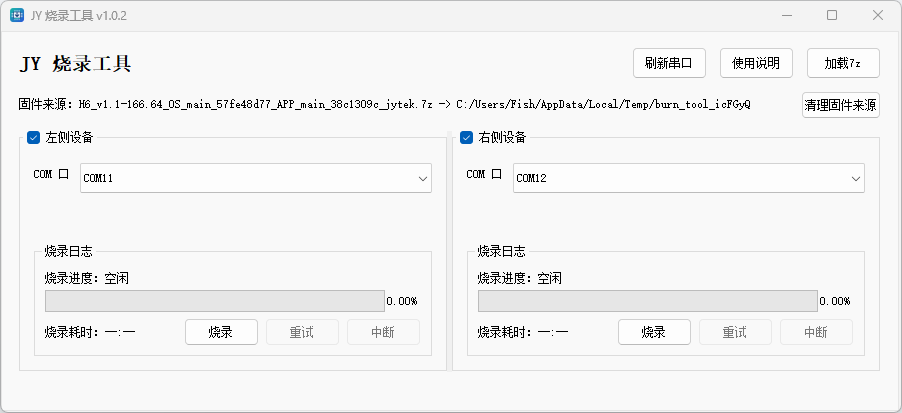Uncheck the 右侧设备 checkbox

466,137
